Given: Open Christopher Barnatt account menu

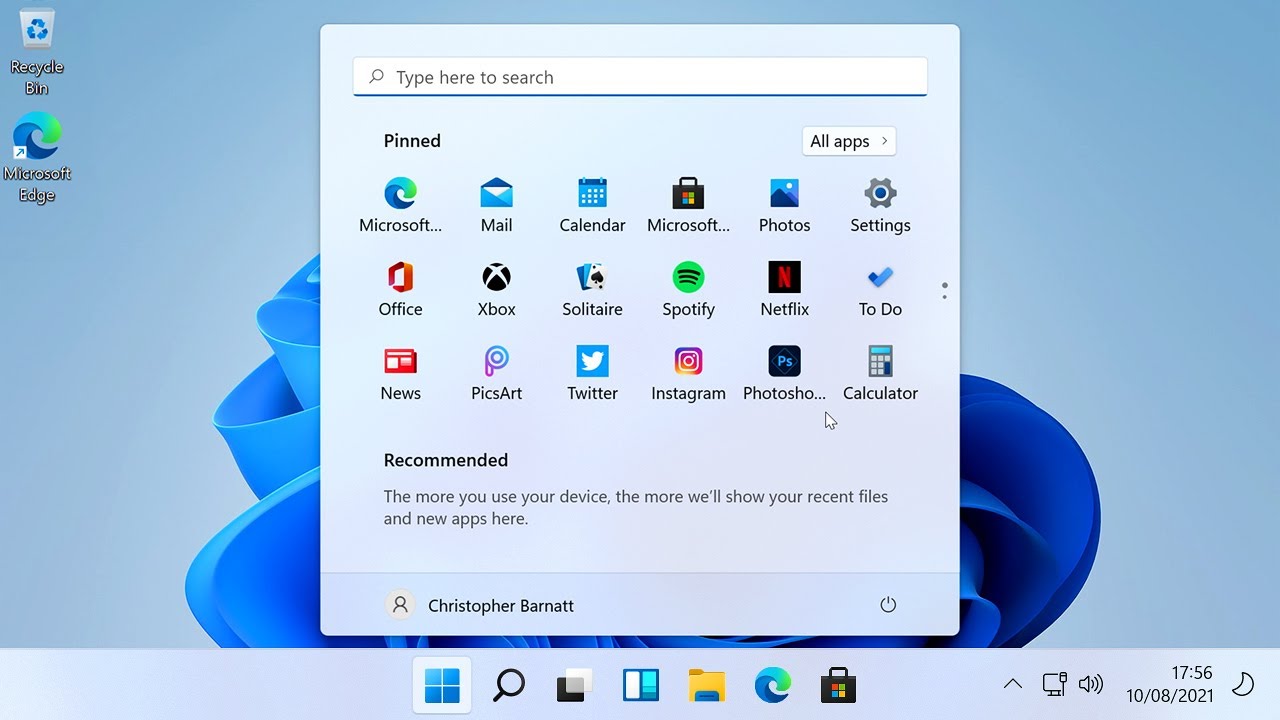Looking at the screenshot, I should [x=480, y=605].
